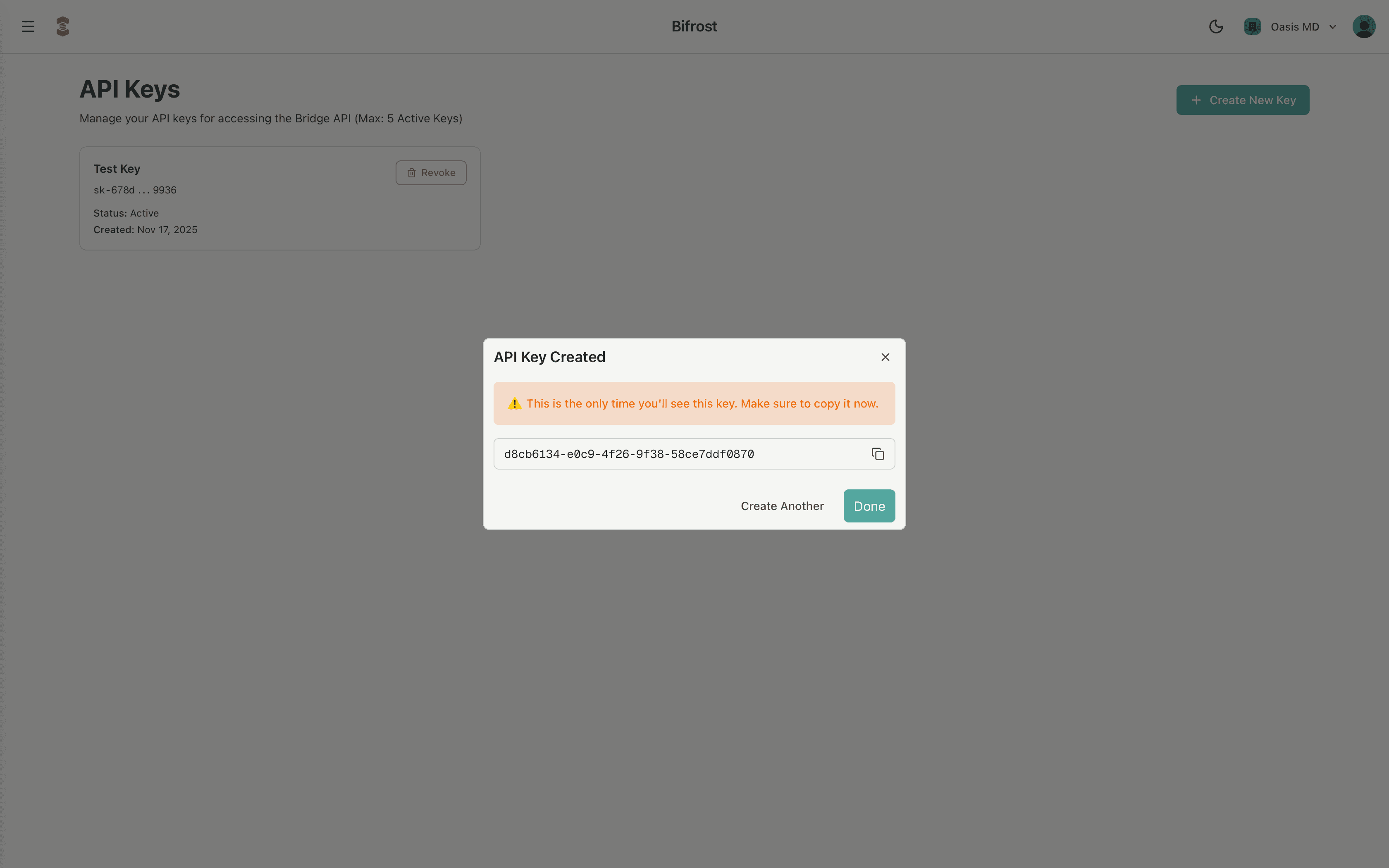Image resolution: width=1389 pixels, height=868 pixels.
Task: Open the Oasis MD workspace dropdown chevron
Action: (x=1332, y=26)
